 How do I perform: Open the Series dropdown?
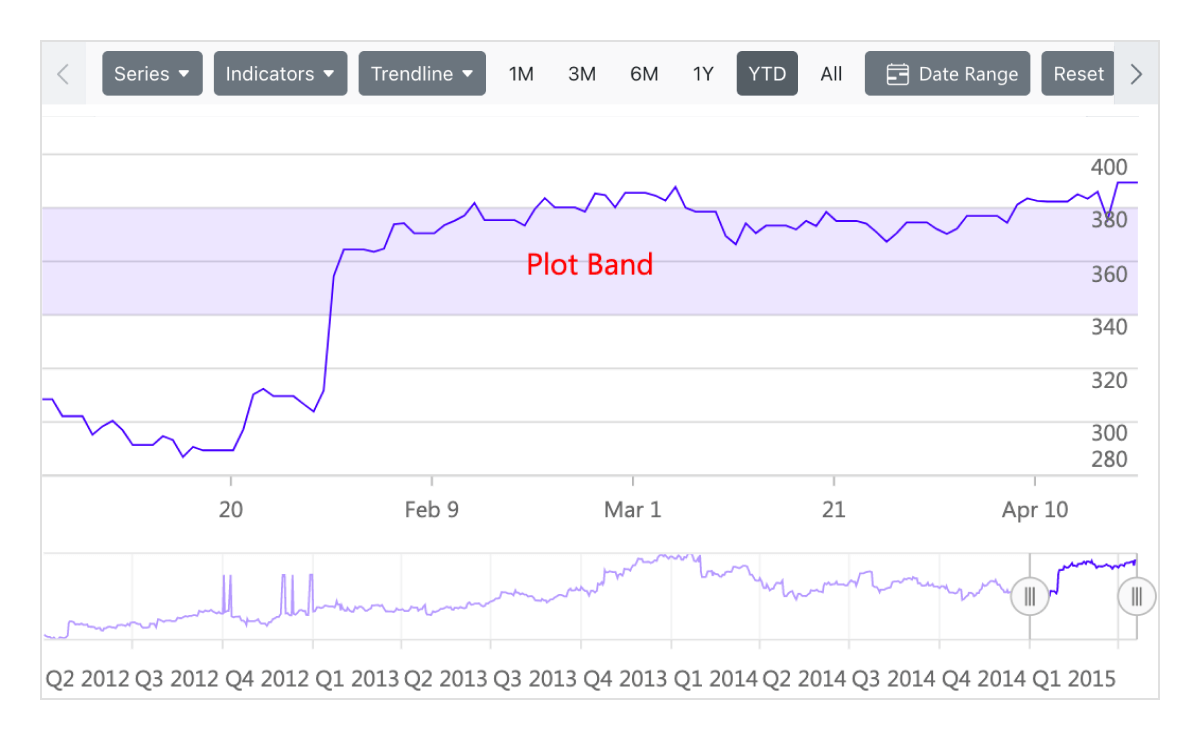[x=152, y=74]
